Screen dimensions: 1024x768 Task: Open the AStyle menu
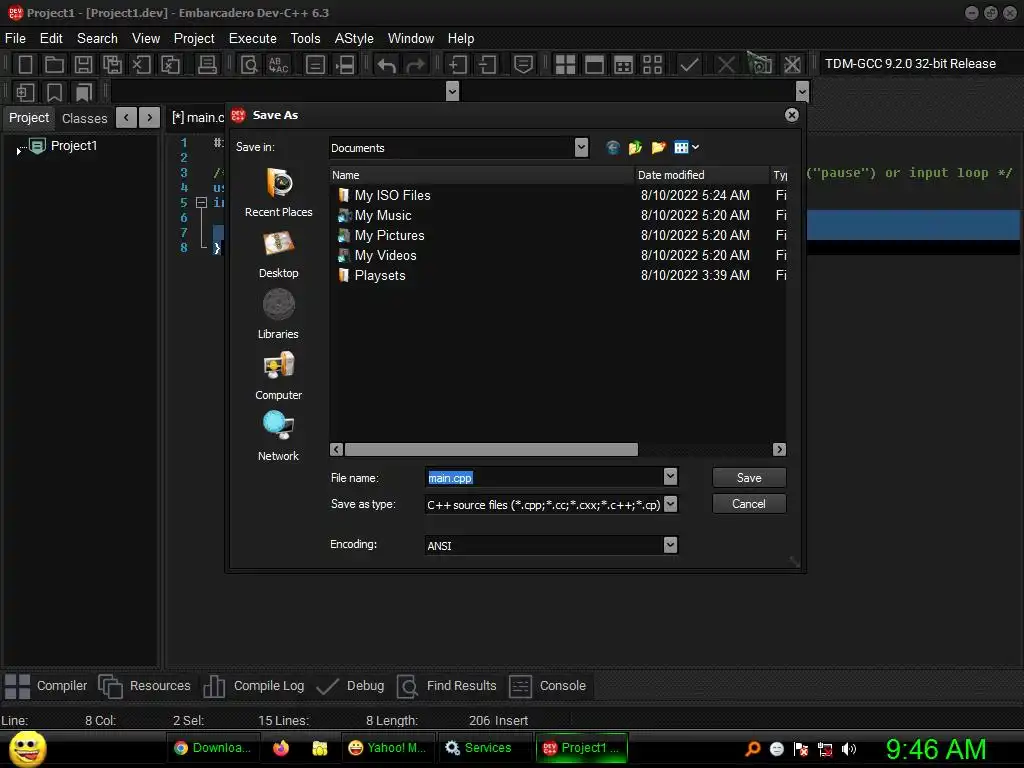tap(354, 39)
